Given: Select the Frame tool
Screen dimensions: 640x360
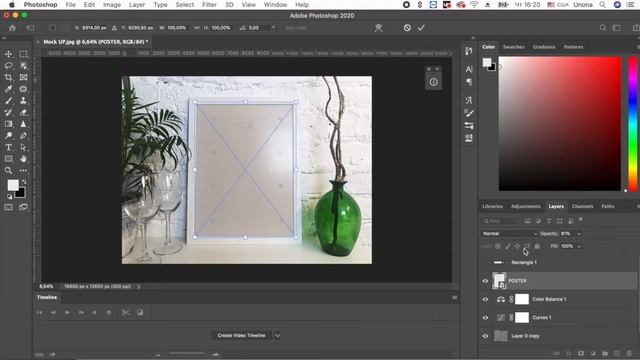Looking at the screenshot, I should click(x=23, y=77).
